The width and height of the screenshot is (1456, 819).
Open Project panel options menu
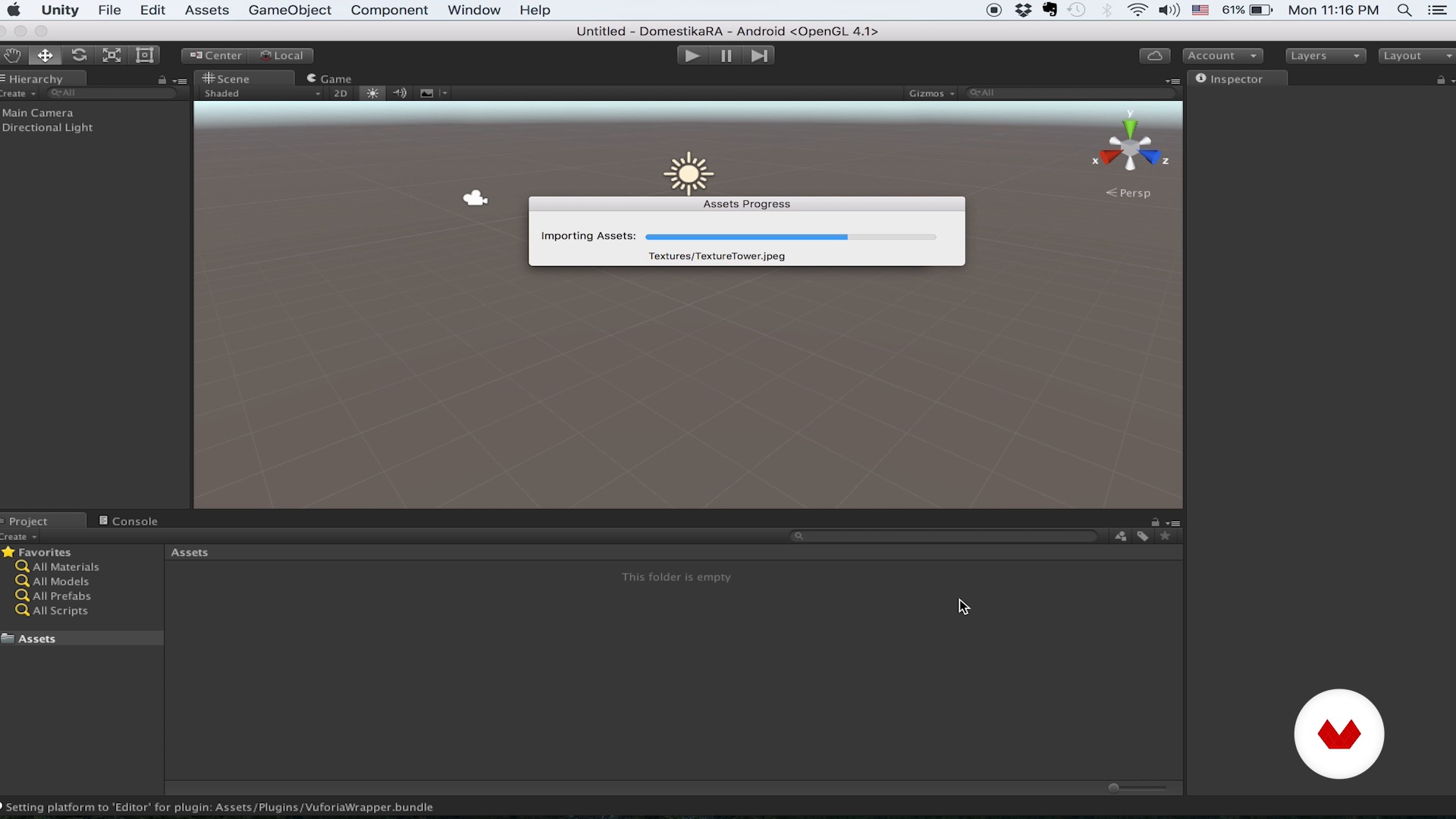pos(1172,522)
